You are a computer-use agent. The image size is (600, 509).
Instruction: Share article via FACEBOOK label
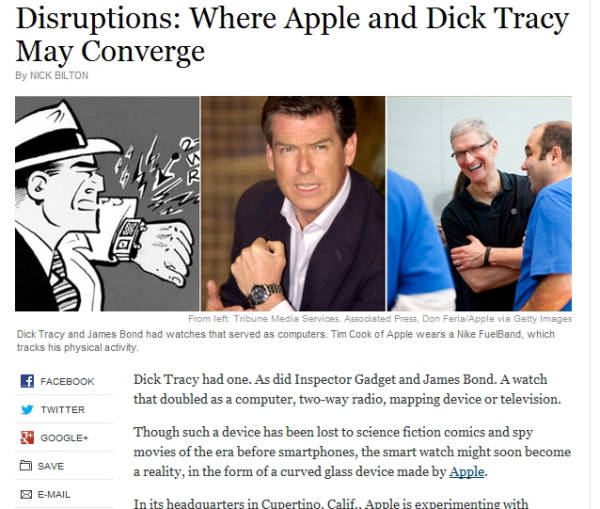[67, 382]
